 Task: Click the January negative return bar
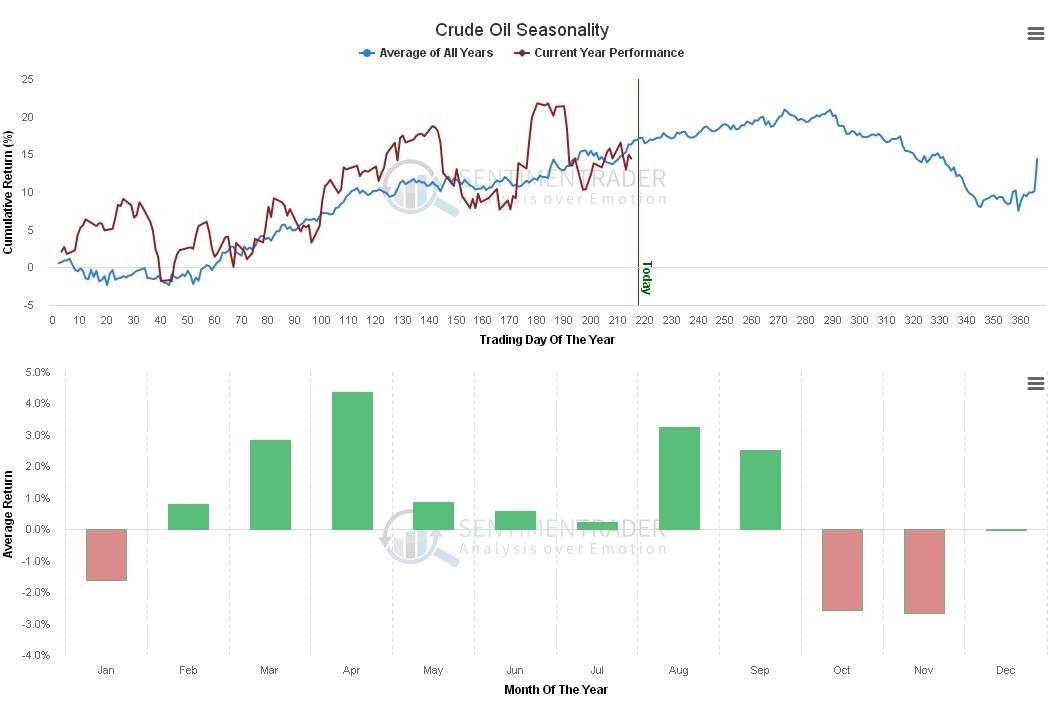pos(106,554)
